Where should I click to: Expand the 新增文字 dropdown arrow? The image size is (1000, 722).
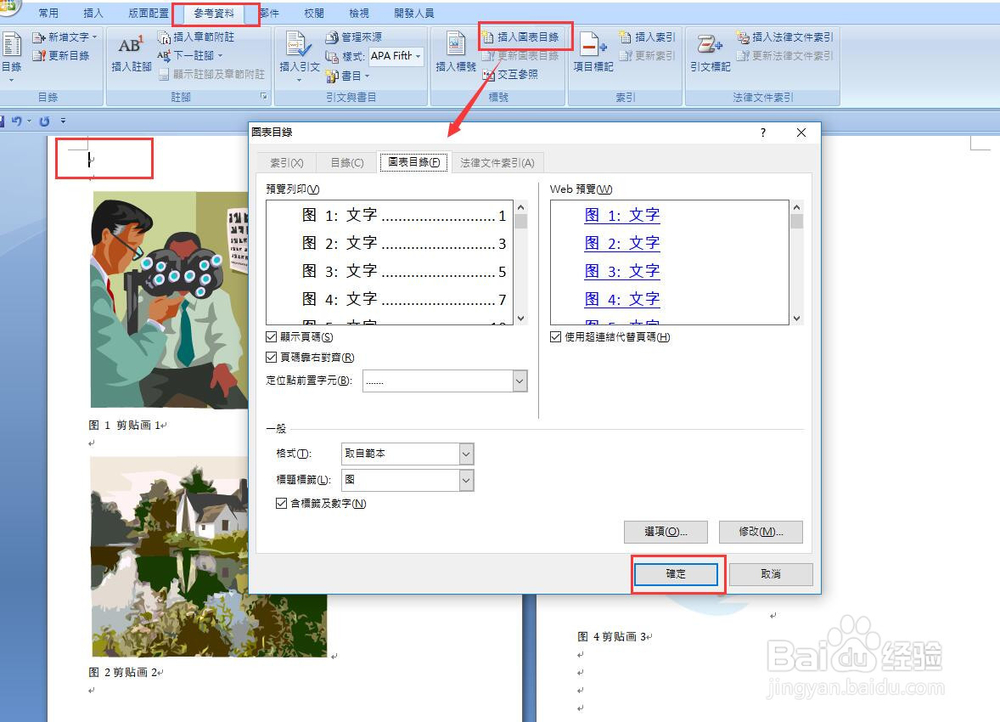point(94,37)
